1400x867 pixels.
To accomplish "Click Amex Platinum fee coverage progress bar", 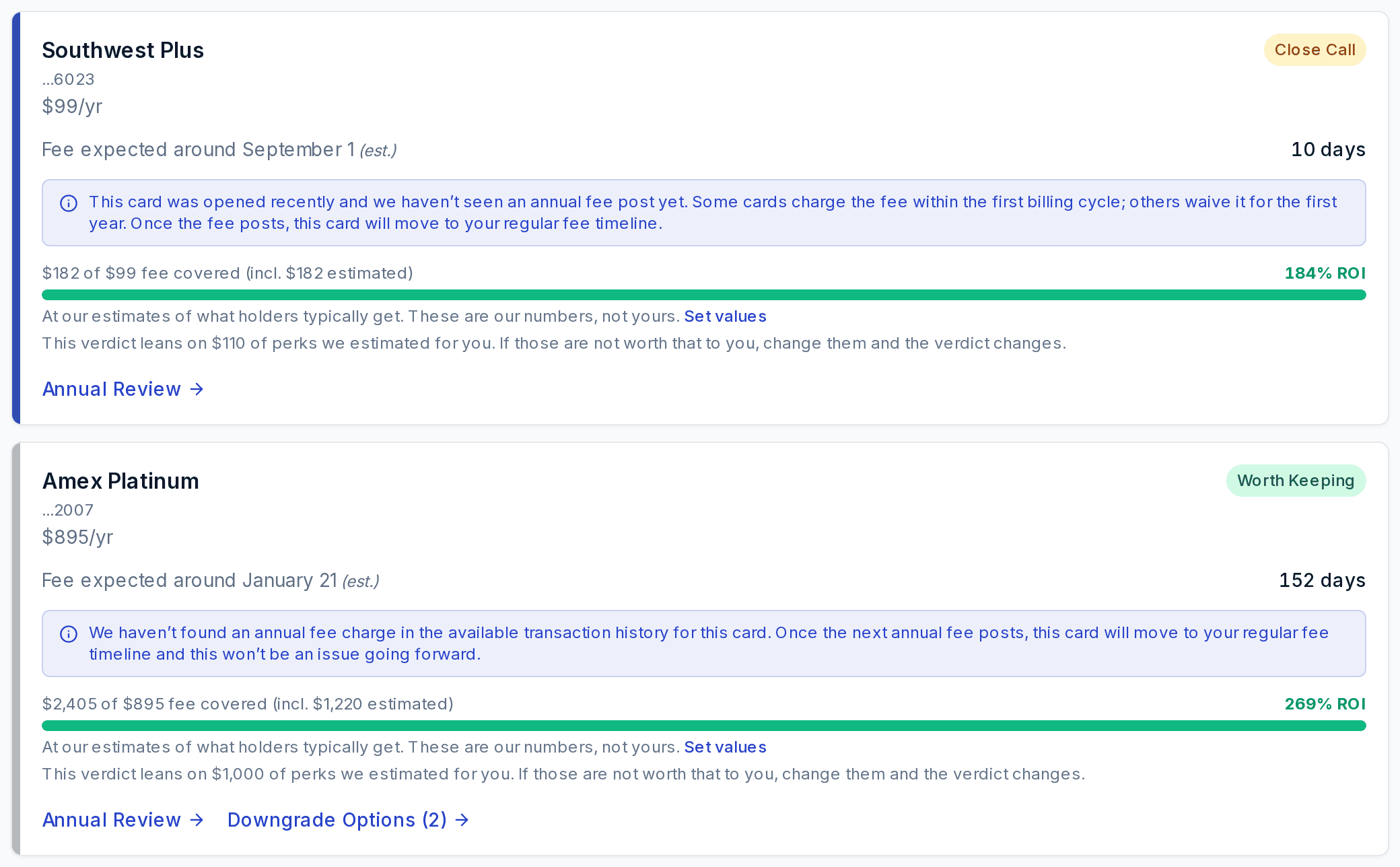I will pyautogui.click(x=703, y=726).
